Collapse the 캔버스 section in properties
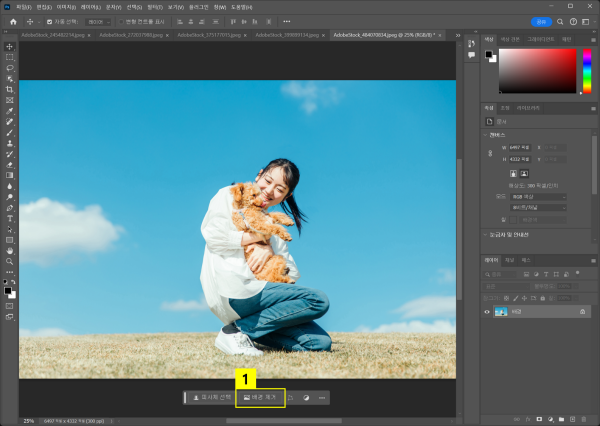The width and height of the screenshot is (600, 426). pyautogui.click(x=486, y=134)
